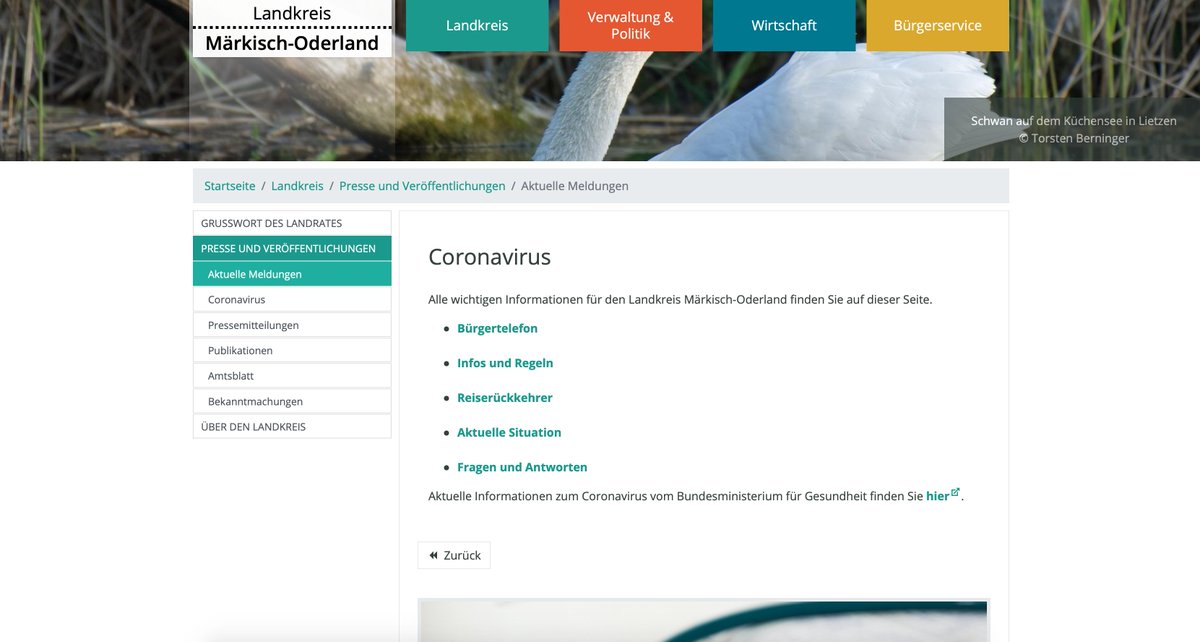Select Grusswort des Landrates sidebar item

[x=292, y=223]
